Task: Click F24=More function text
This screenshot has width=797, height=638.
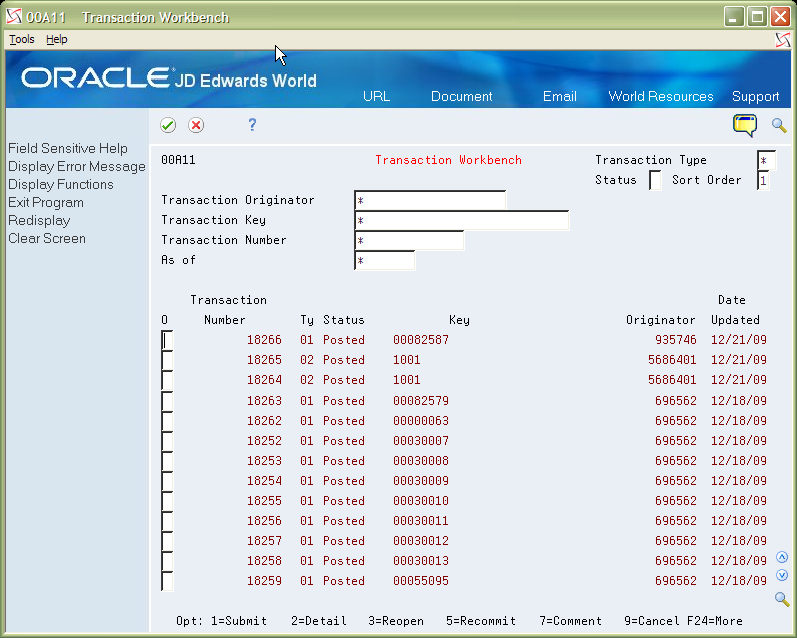Action: (x=715, y=621)
